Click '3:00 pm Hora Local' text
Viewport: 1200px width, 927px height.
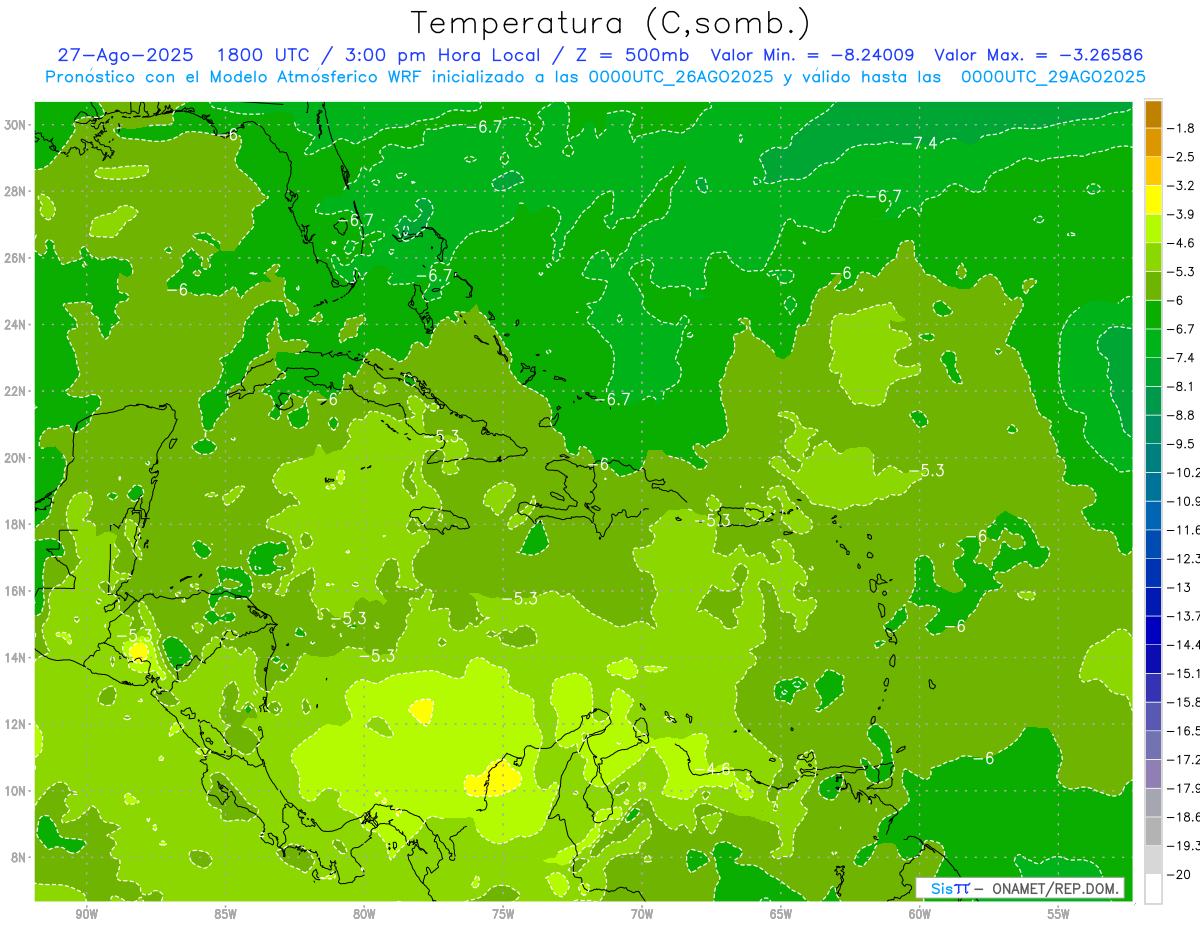[443, 55]
